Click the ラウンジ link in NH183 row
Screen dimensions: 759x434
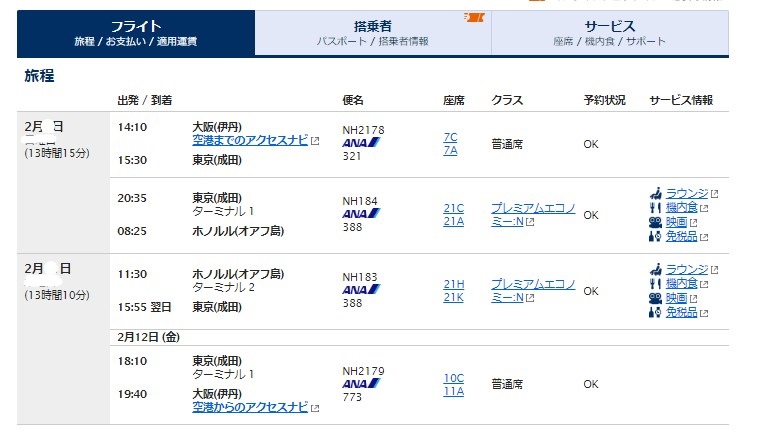687,269
